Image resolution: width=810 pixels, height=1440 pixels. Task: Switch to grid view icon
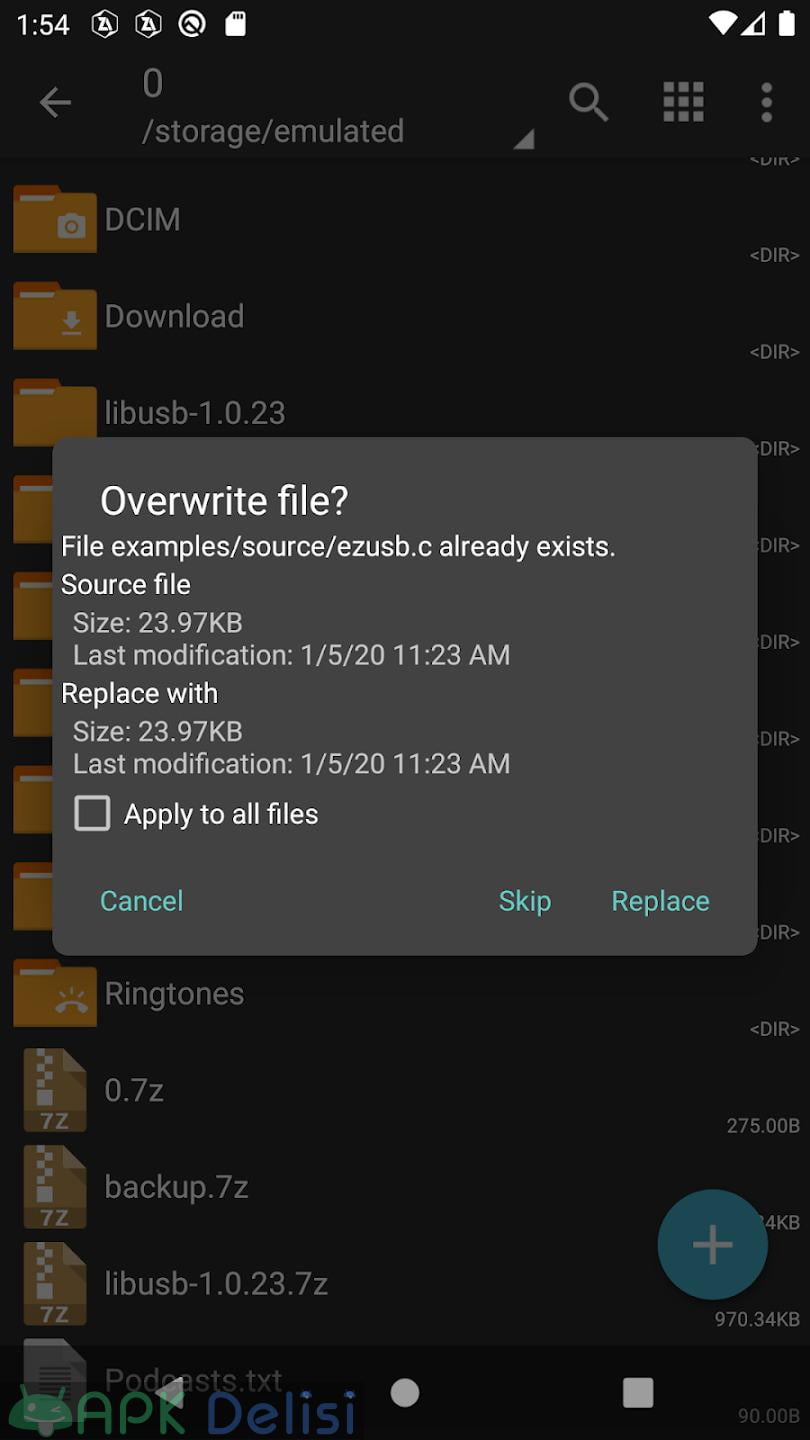tap(684, 102)
